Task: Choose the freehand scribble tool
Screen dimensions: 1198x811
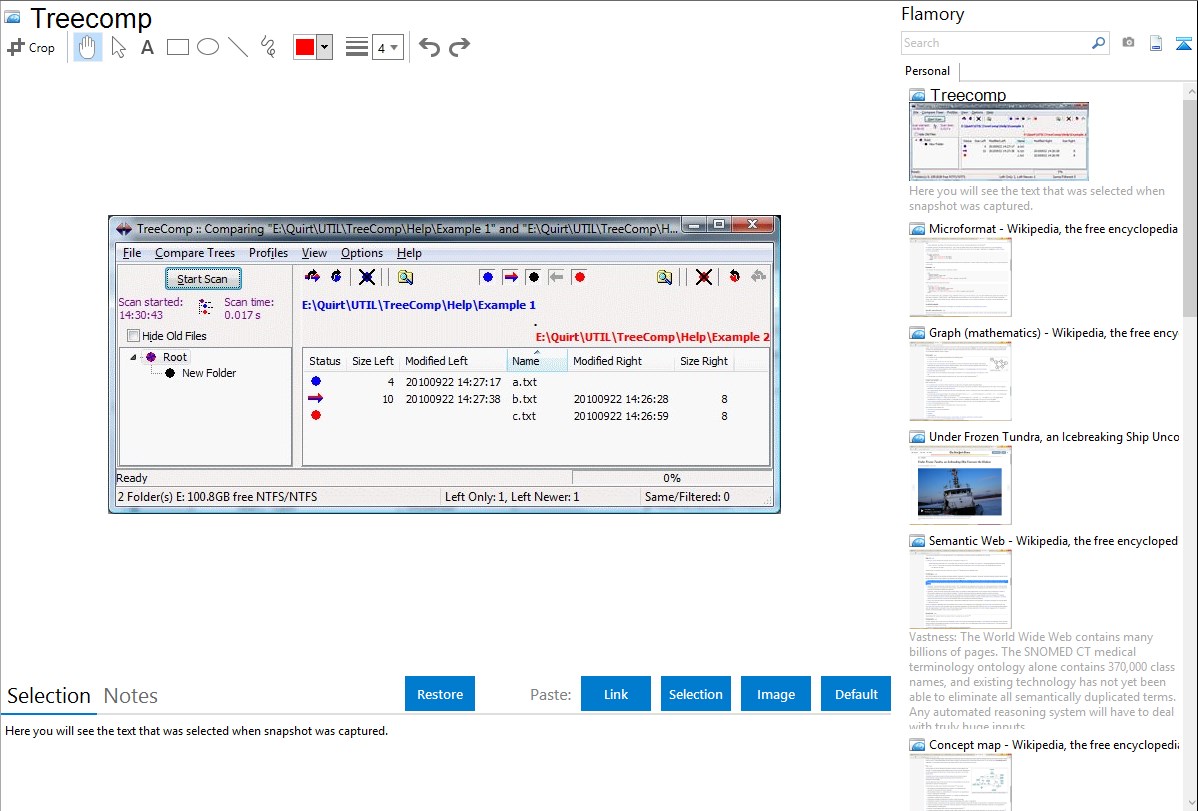Action: pyautogui.click(x=268, y=47)
